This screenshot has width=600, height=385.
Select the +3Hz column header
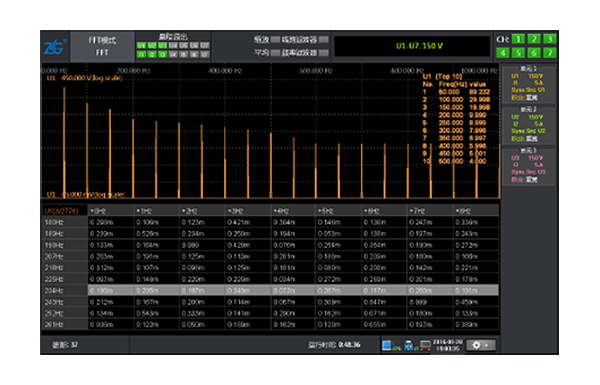(248, 211)
